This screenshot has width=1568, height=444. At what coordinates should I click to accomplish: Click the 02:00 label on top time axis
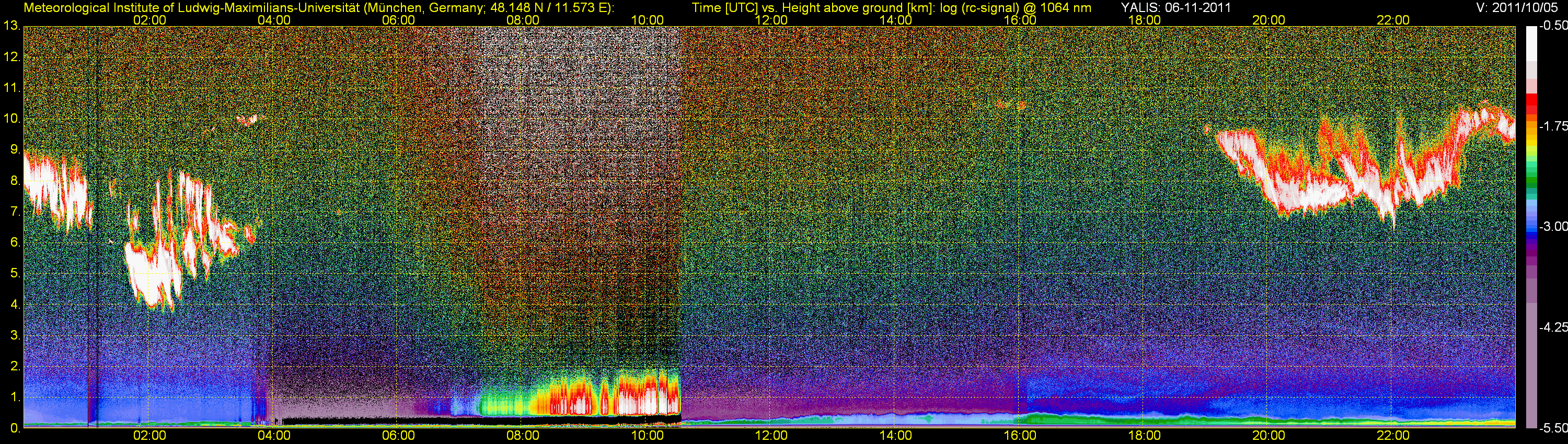[149, 20]
